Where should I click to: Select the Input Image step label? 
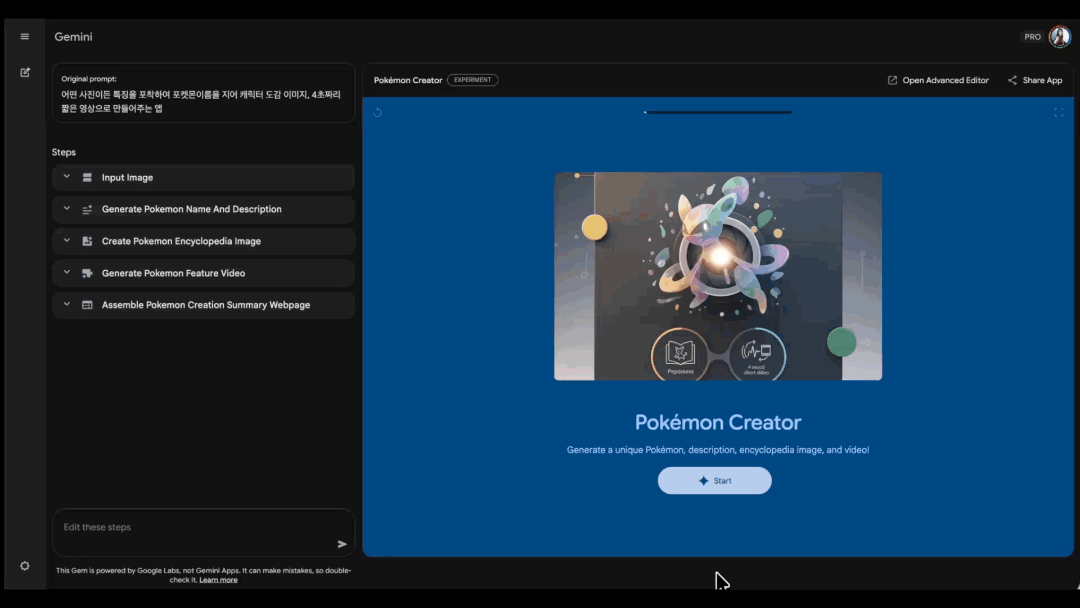click(x=127, y=178)
